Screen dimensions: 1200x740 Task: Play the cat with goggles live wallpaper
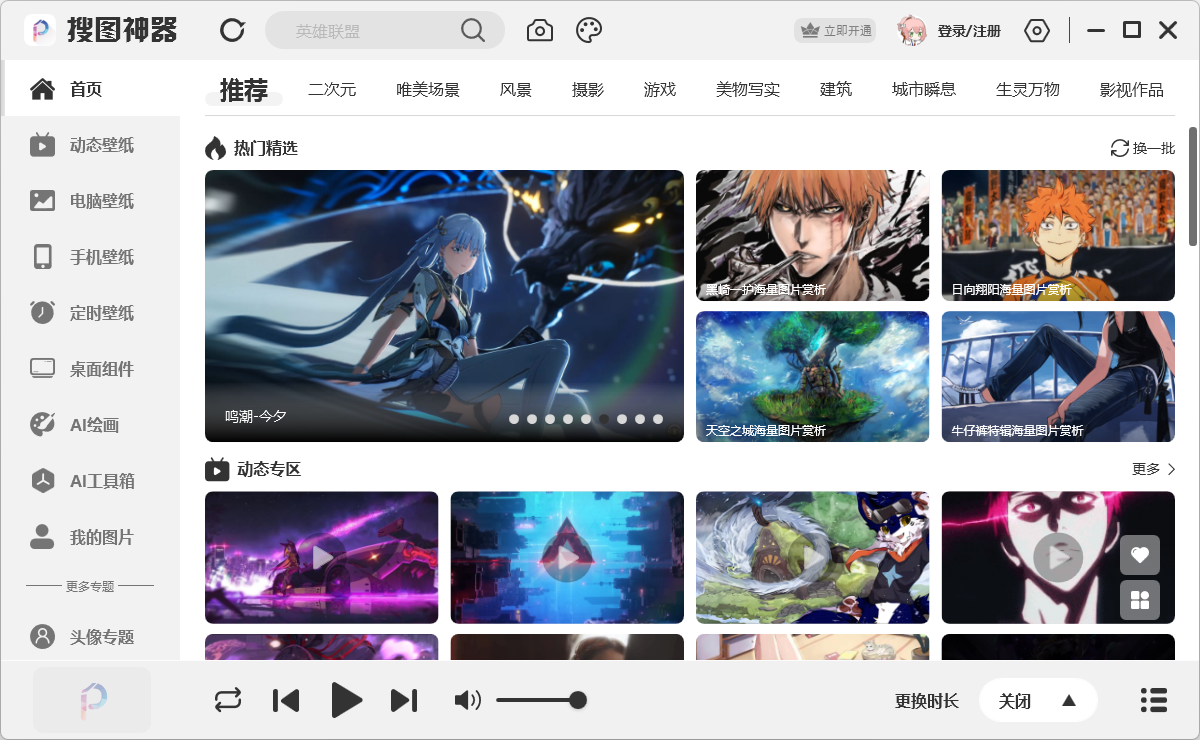pyautogui.click(x=812, y=557)
